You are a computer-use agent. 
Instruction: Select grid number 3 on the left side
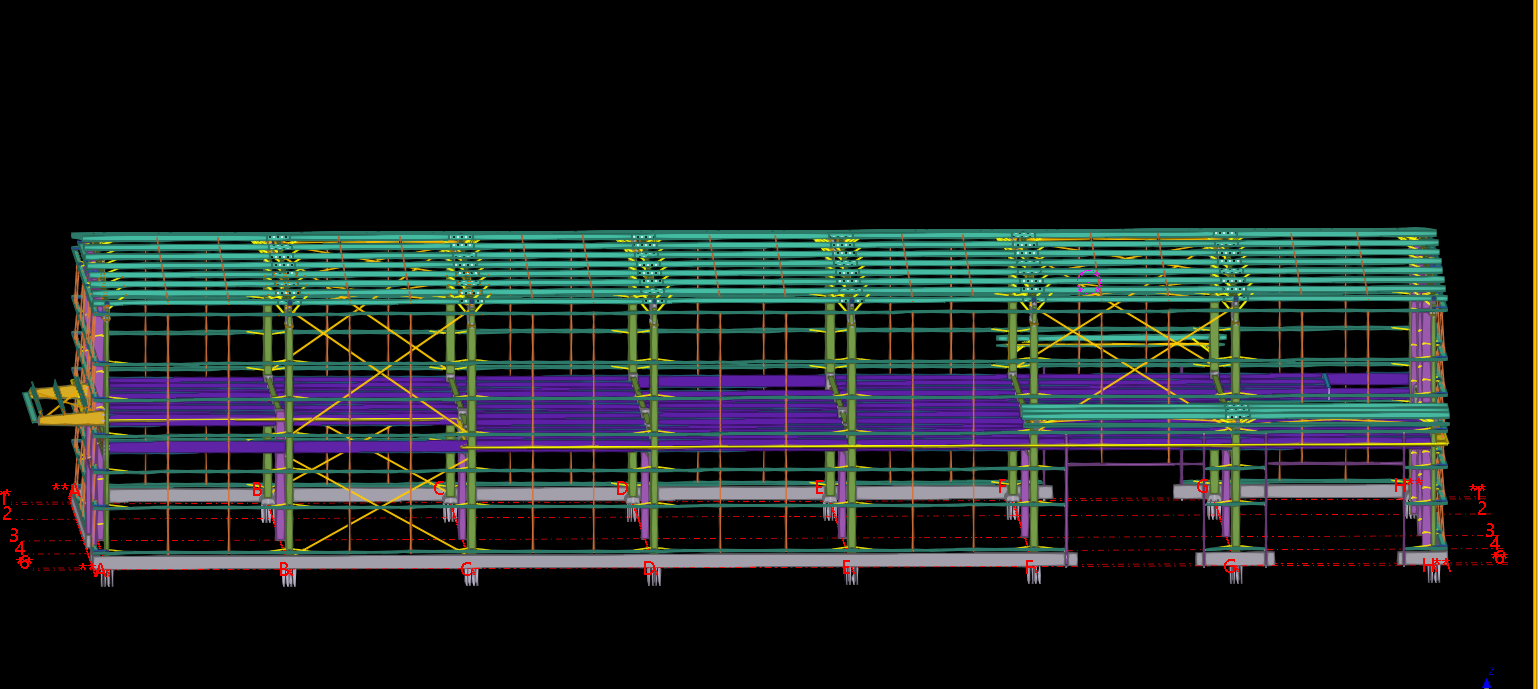[14, 536]
